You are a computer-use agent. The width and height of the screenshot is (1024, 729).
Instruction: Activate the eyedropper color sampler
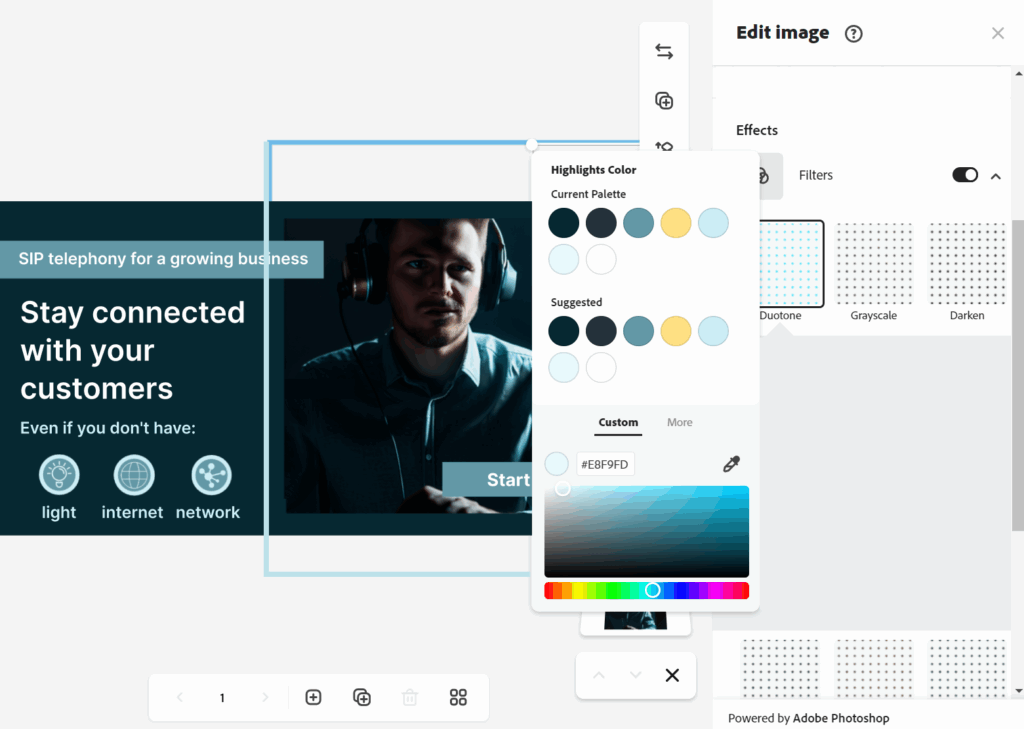(x=731, y=464)
